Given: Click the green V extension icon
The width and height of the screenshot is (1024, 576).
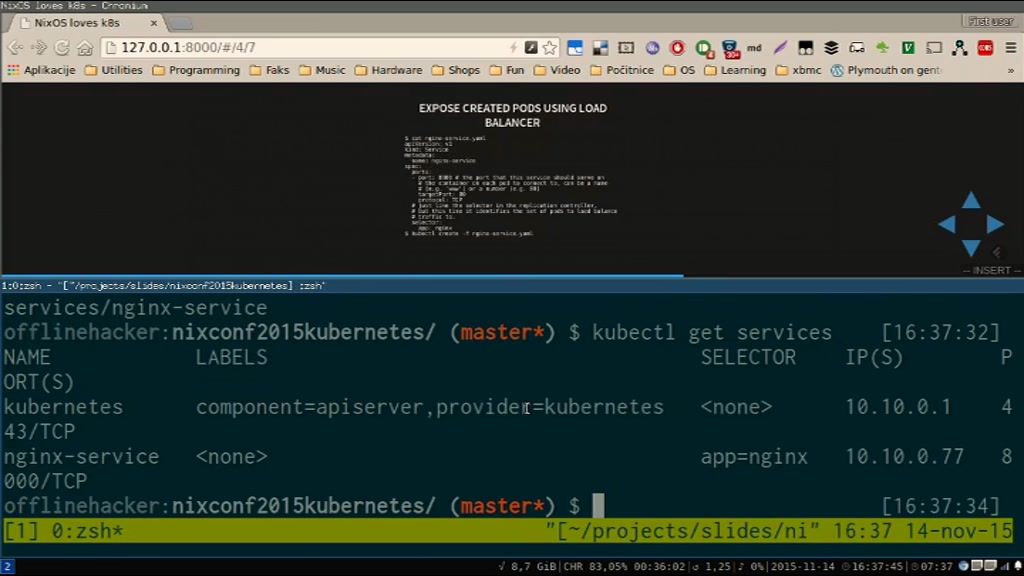Looking at the screenshot, I should pyautogui.click(x=908, y=48).
